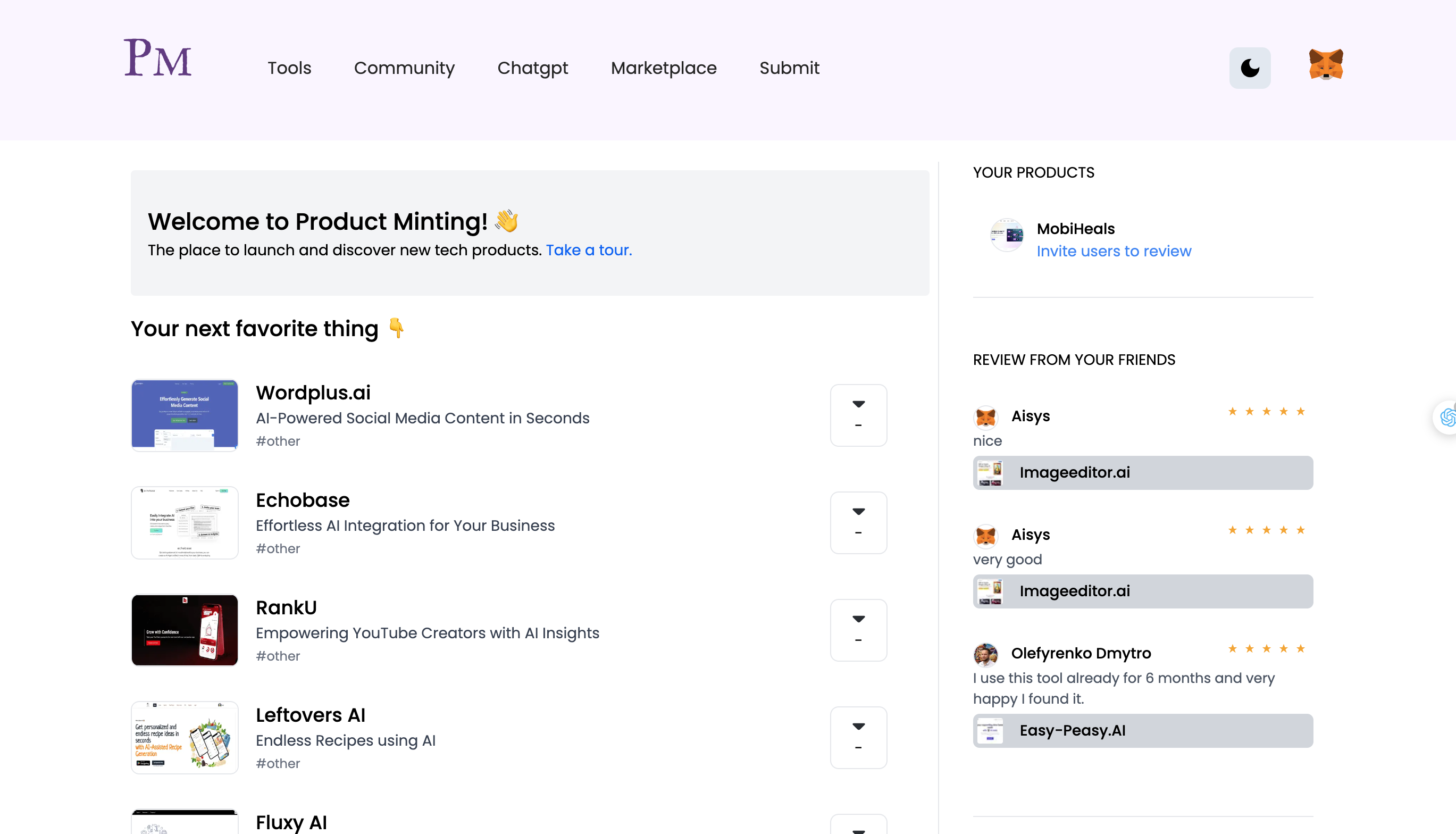This screenshot has height=834, width=1456.
Task: Toggle dark mode with the moon button
Action: coord(1250,68)
